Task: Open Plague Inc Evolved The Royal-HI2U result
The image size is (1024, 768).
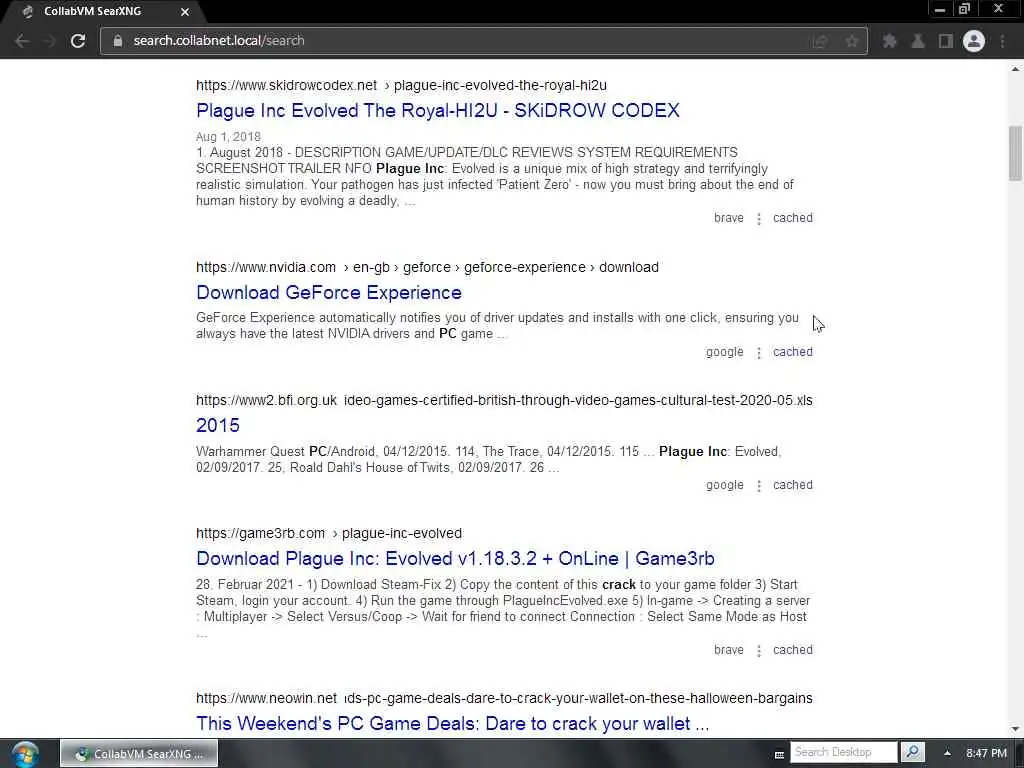Action: [438, 110]
